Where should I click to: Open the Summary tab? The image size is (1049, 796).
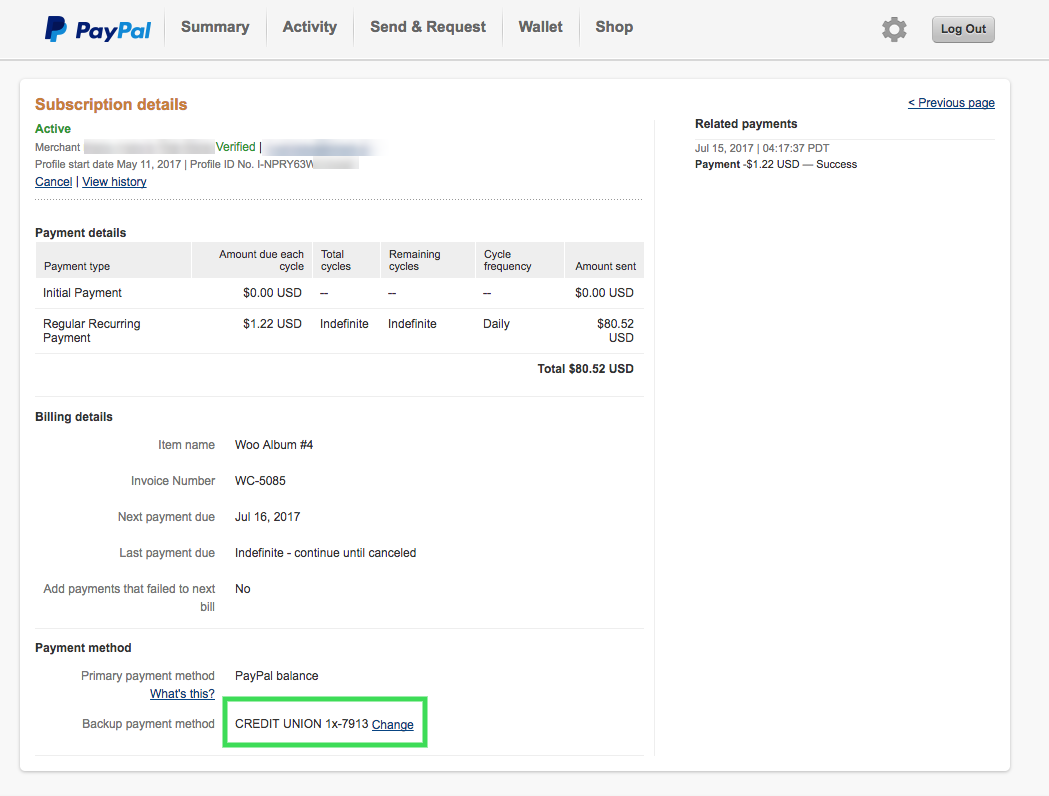(215, 27)
